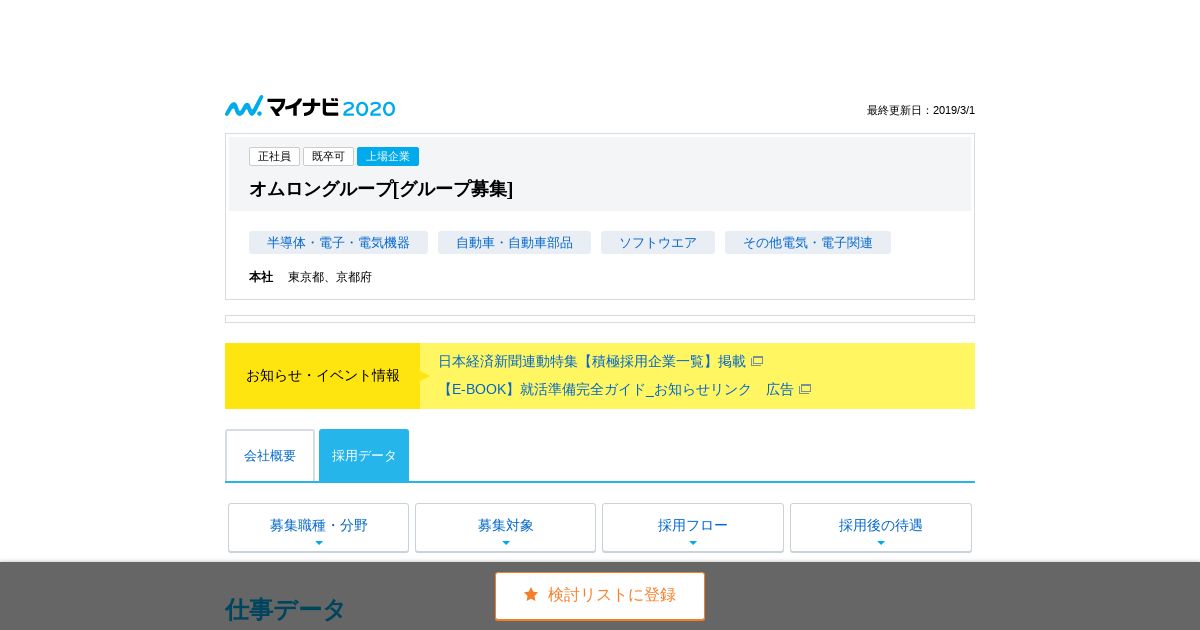Click the マイナビ2020 logo
1200x630 pixels.
[x=310, y=107]
